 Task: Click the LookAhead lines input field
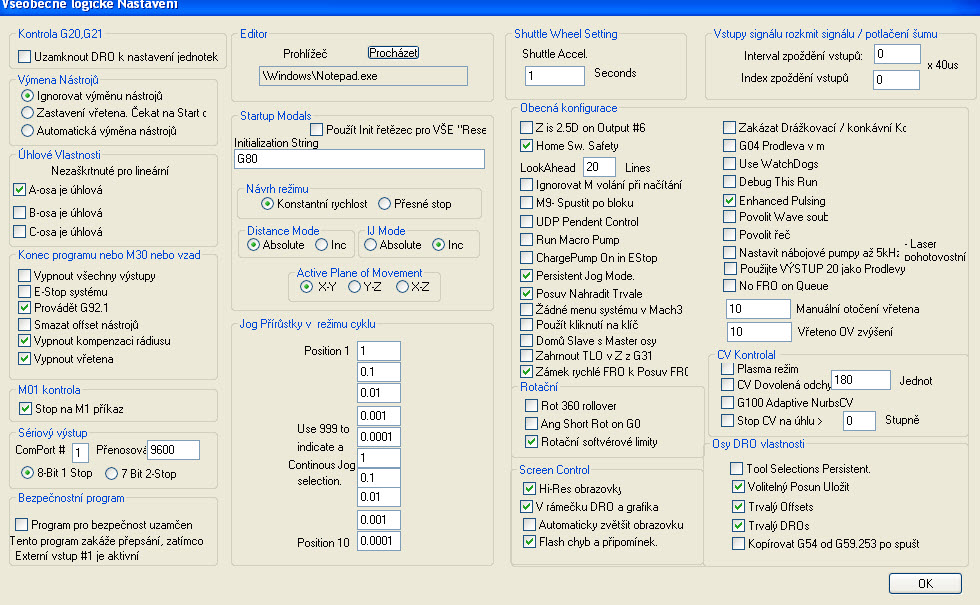pos(599,166)
